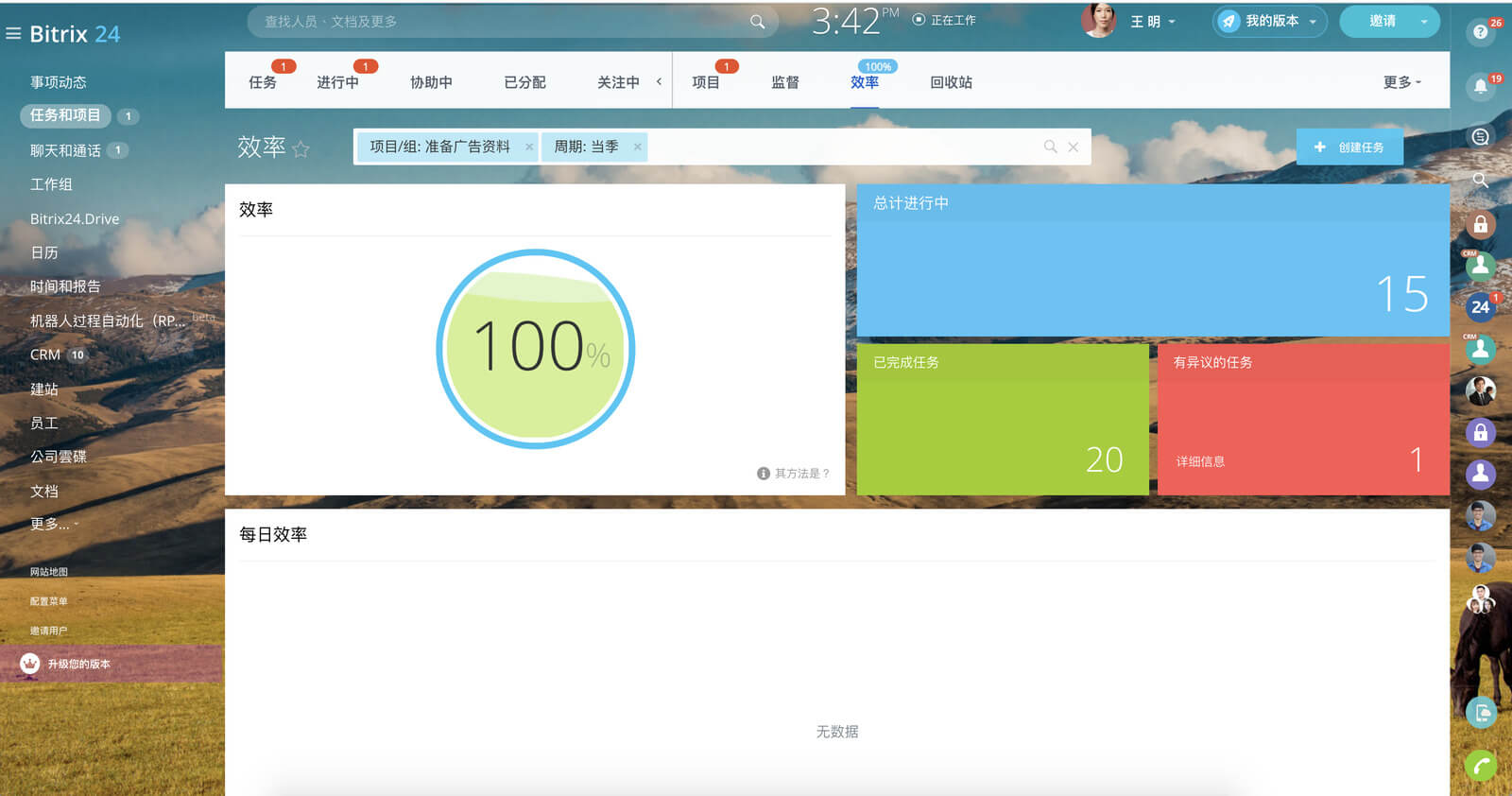Click the filter search magnifier icon

(1050, 147)
